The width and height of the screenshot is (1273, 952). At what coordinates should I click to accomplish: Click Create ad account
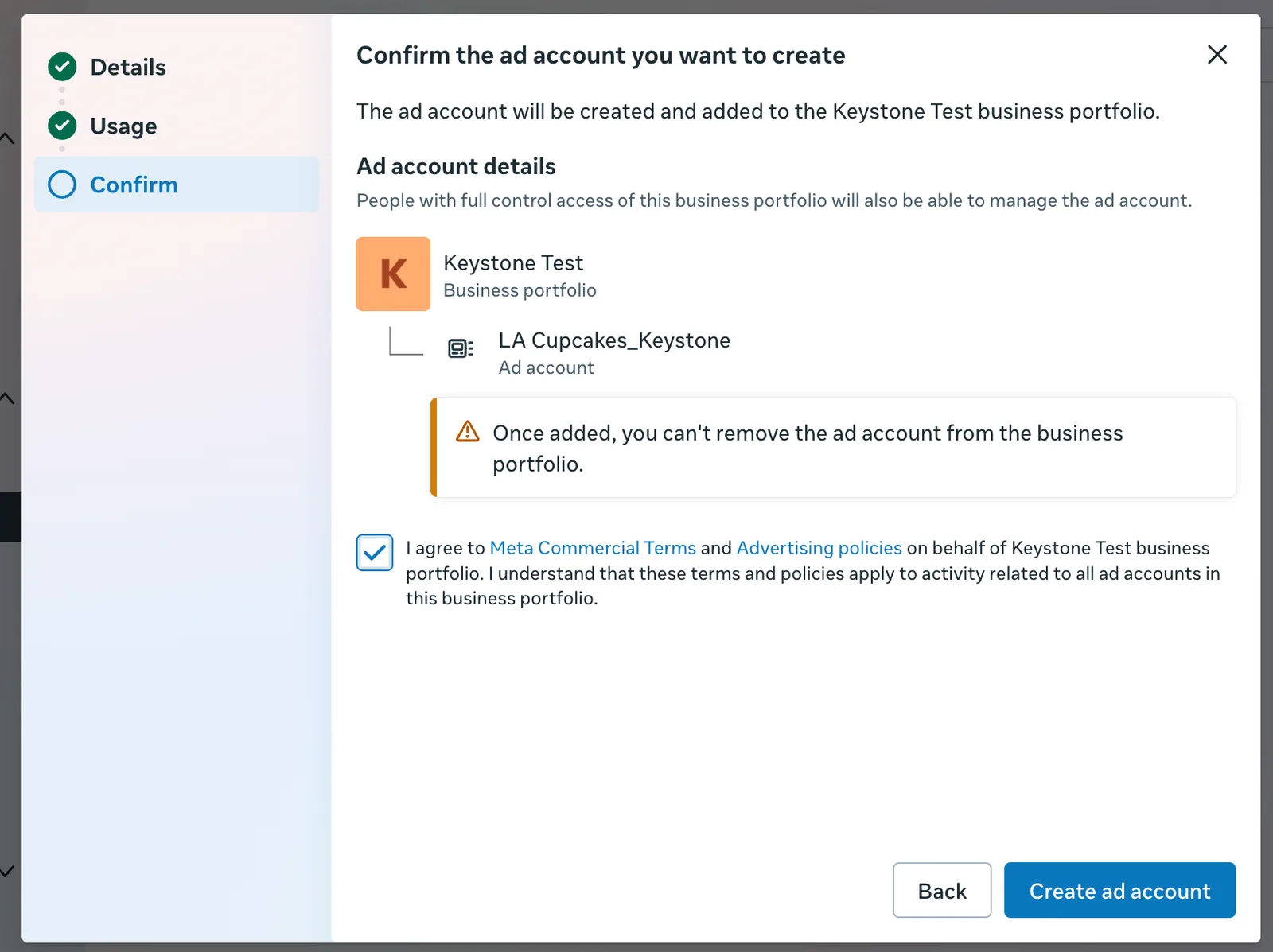coord(1119,890)
